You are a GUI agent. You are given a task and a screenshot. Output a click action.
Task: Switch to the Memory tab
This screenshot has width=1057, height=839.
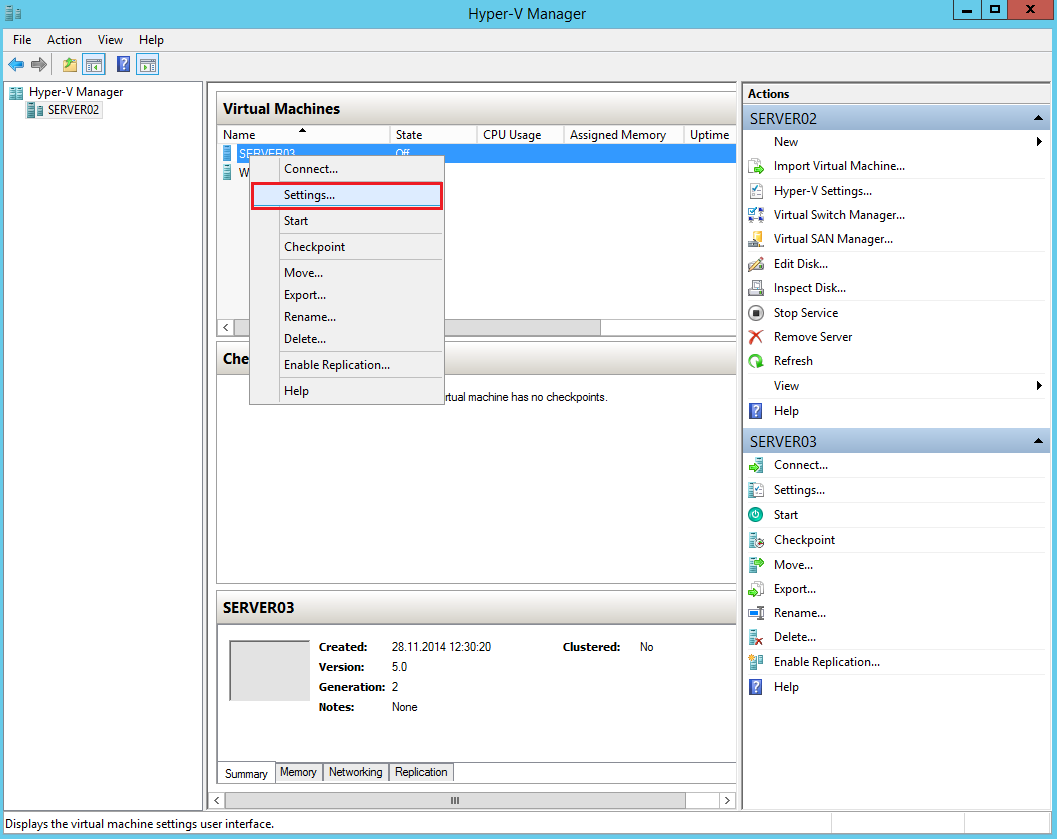[298, 772]
